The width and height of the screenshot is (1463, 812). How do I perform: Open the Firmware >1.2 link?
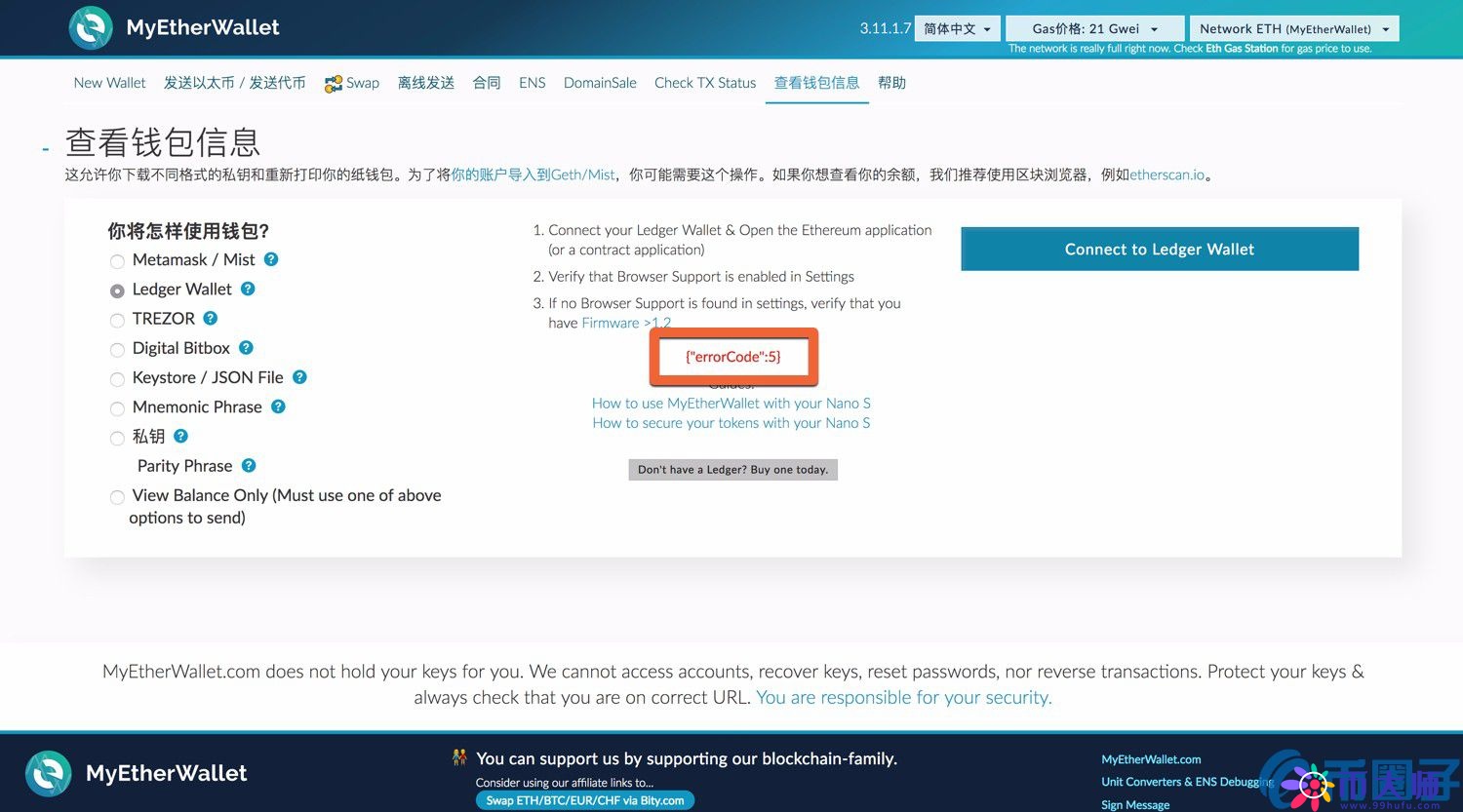tap(626, 323)
